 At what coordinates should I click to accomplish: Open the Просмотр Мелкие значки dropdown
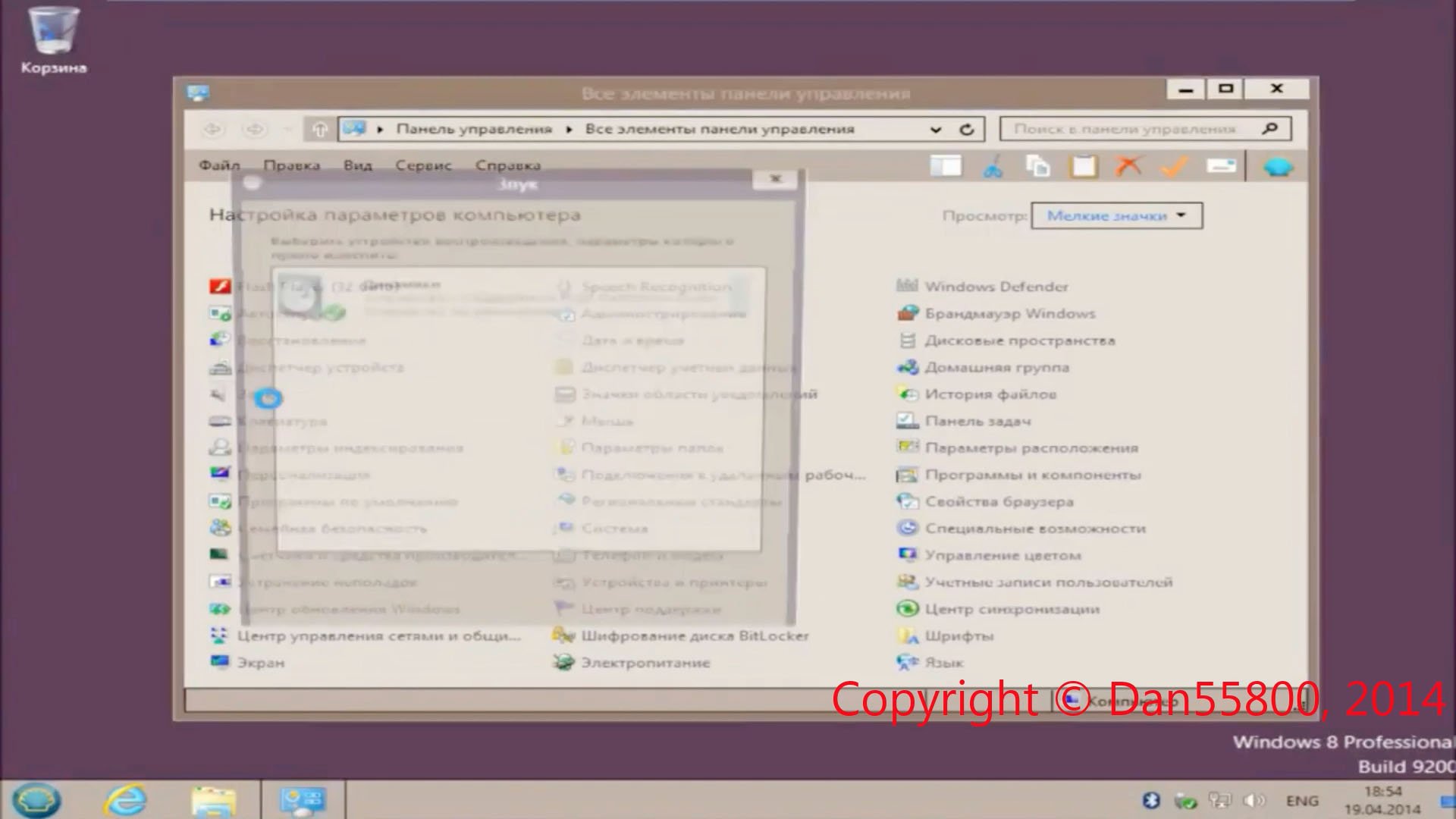pyautogui.click(x=1116, y=215)
